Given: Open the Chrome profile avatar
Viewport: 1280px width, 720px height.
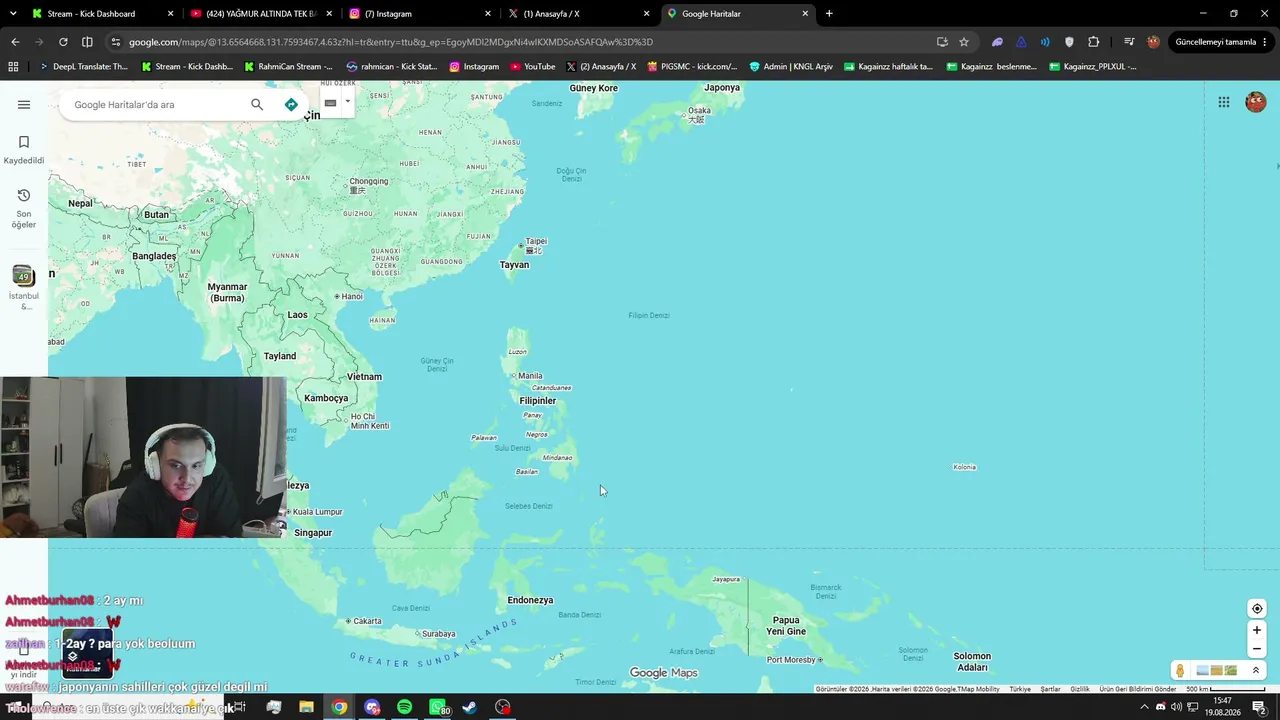Looking at the screenshot, I should pos(1153,42).
